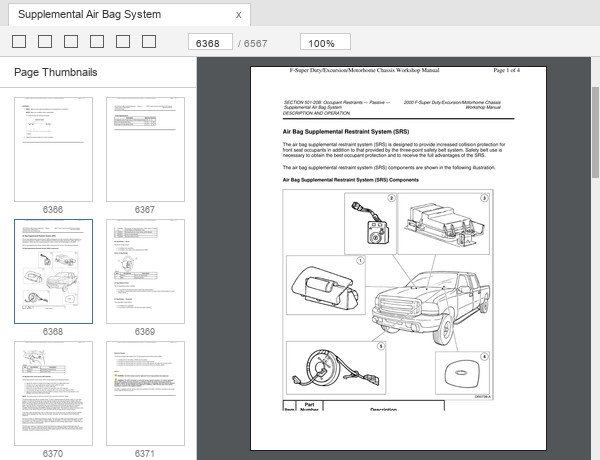
Task: Select the highlighted page 6368 thumbnail
Action: [x=54, y=271]
